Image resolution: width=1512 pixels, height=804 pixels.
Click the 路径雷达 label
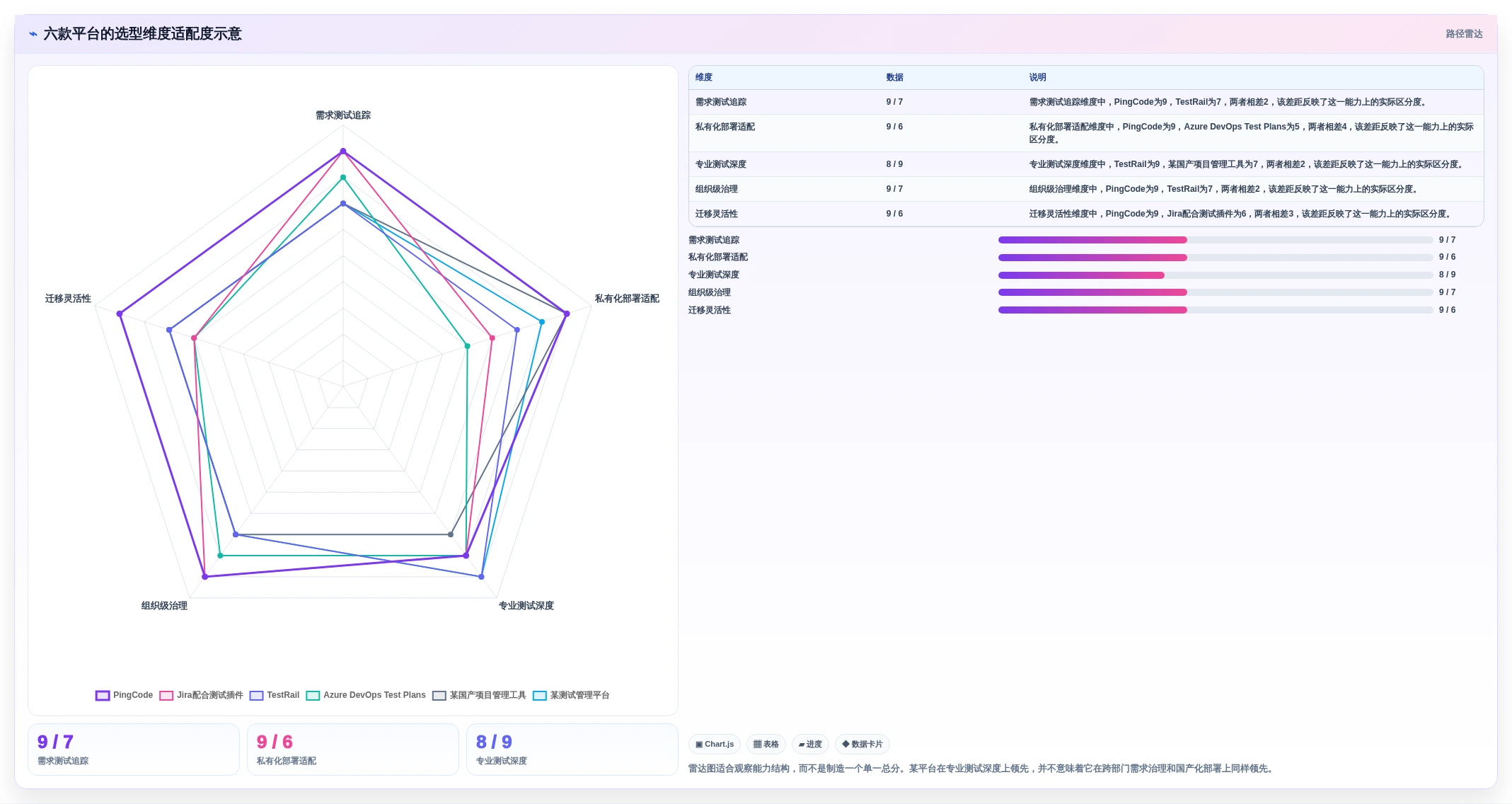point(1464,34)
